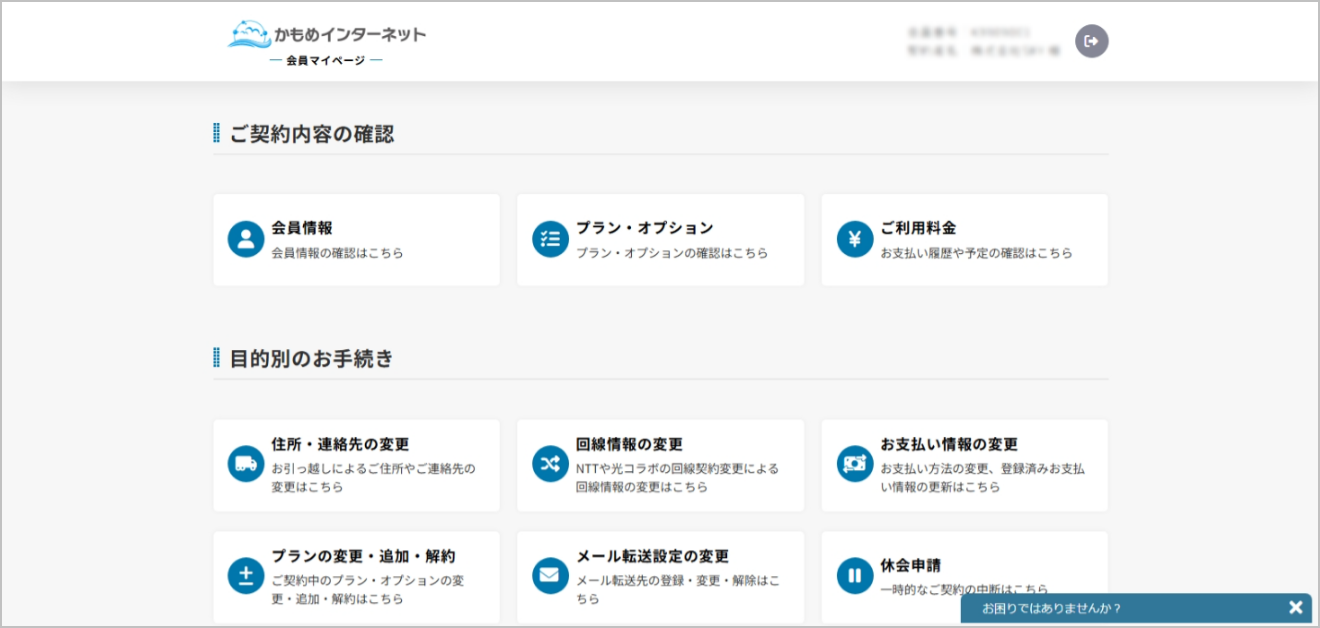This screenshot has height=628, width=1320.
Task: Open 住所・連絡先の変更 title link
Action: click(x=340, y=444)
